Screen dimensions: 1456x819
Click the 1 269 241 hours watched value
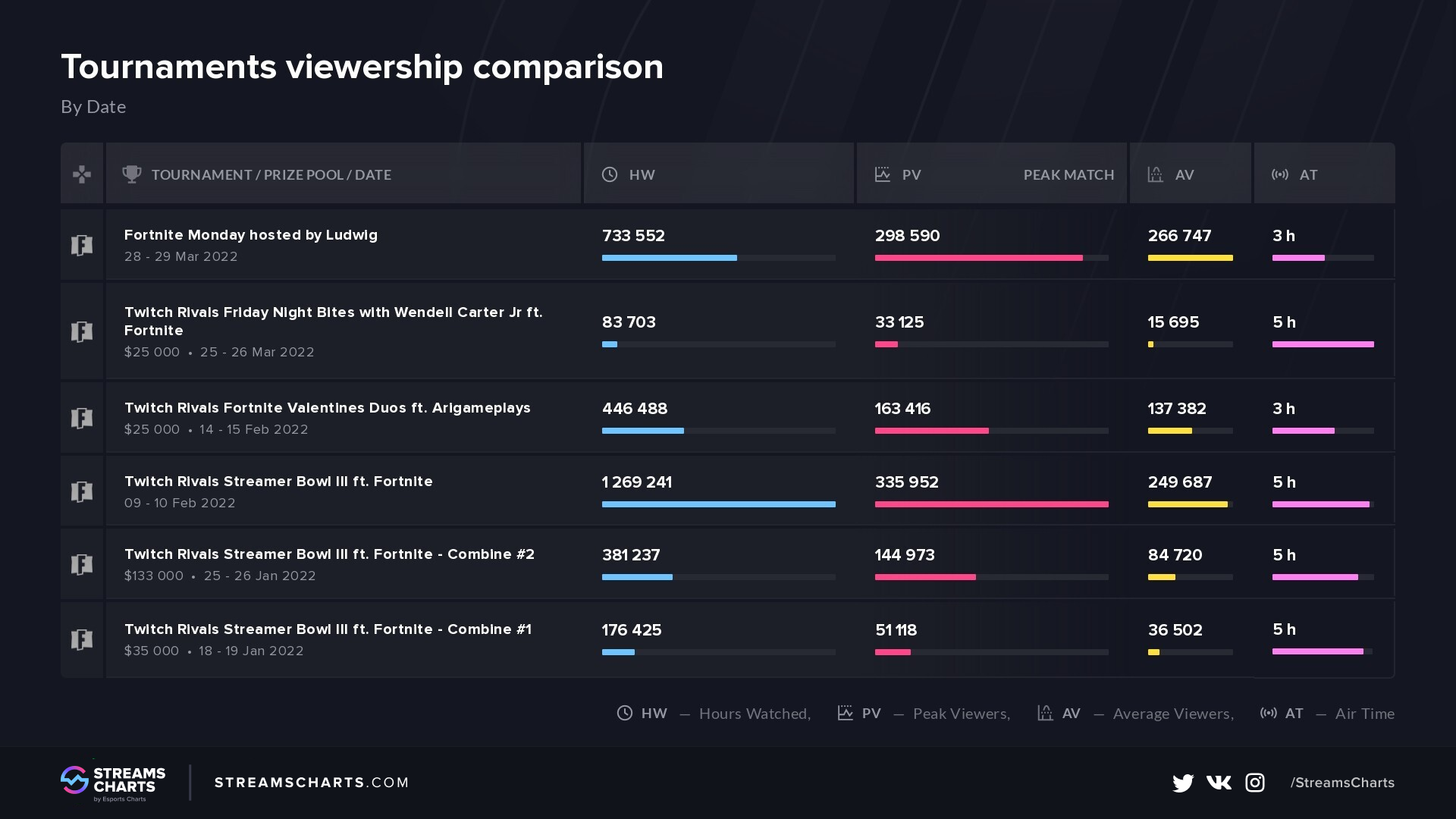(x=637, y=482)
